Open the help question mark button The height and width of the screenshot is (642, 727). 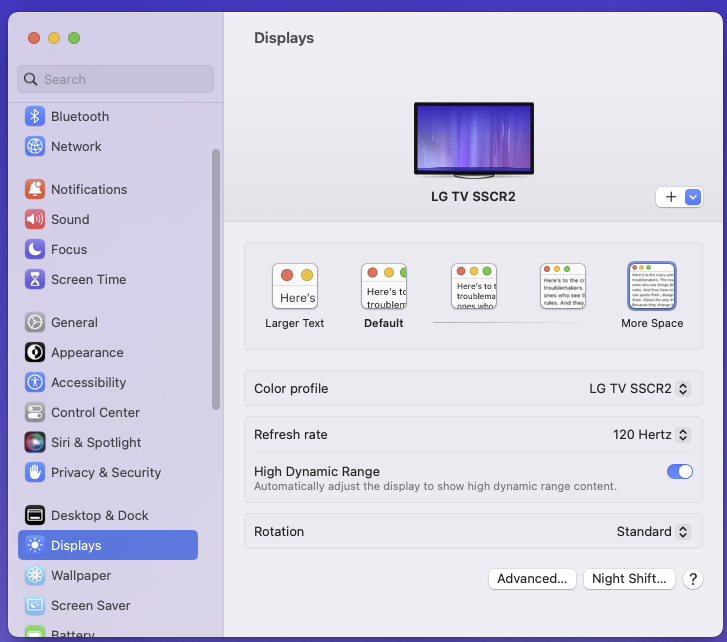693,579
